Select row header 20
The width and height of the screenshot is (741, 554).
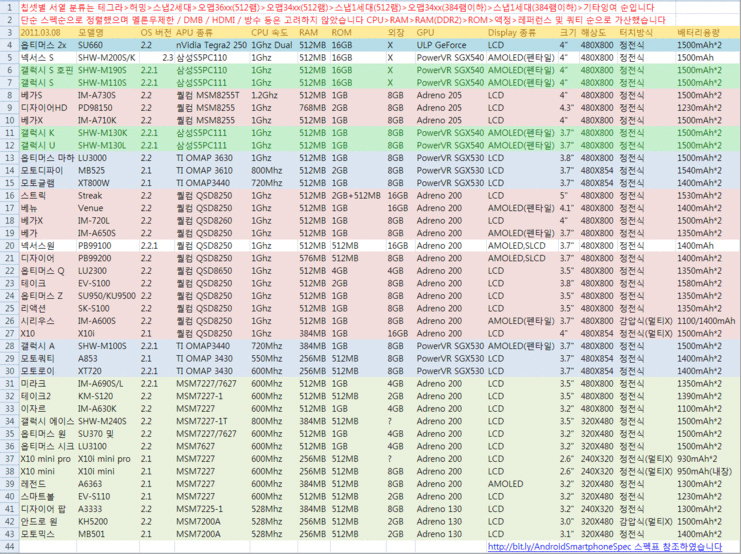click(9, 246)
